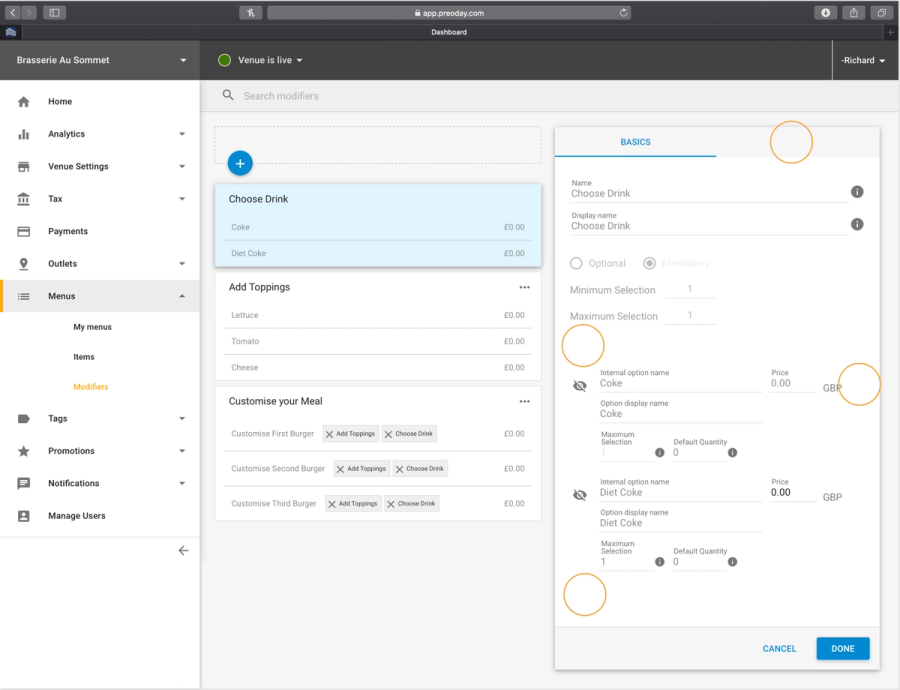The image size is (900, 690).
Task: Select the Choose Drink modifier card title
Action: (258, 199)
